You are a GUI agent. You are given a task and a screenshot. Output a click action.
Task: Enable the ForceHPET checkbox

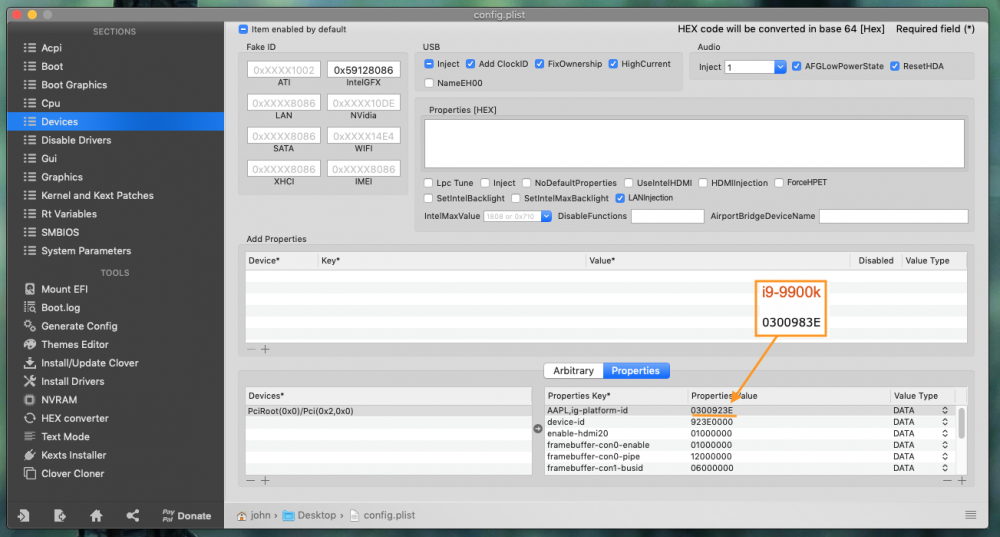point(779,183)
